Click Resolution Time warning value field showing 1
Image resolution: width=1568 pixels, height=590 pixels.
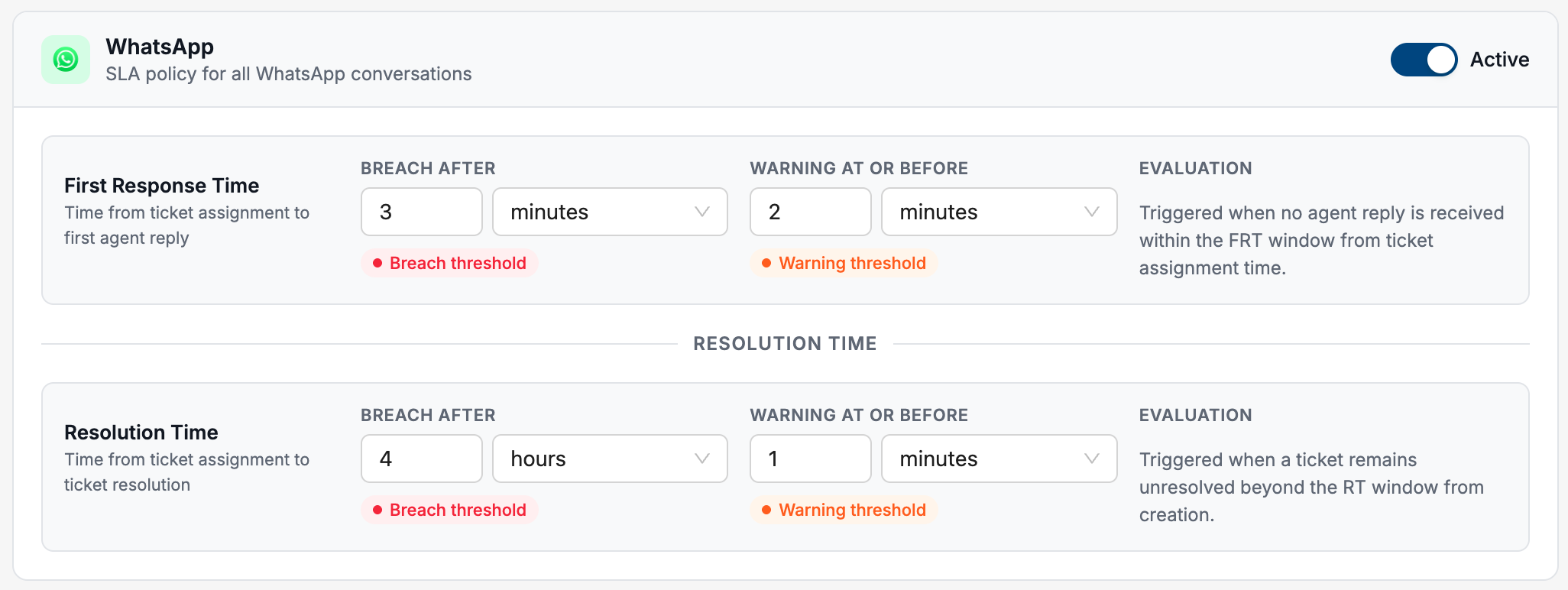pyautogui.click(x=811, y=459)
